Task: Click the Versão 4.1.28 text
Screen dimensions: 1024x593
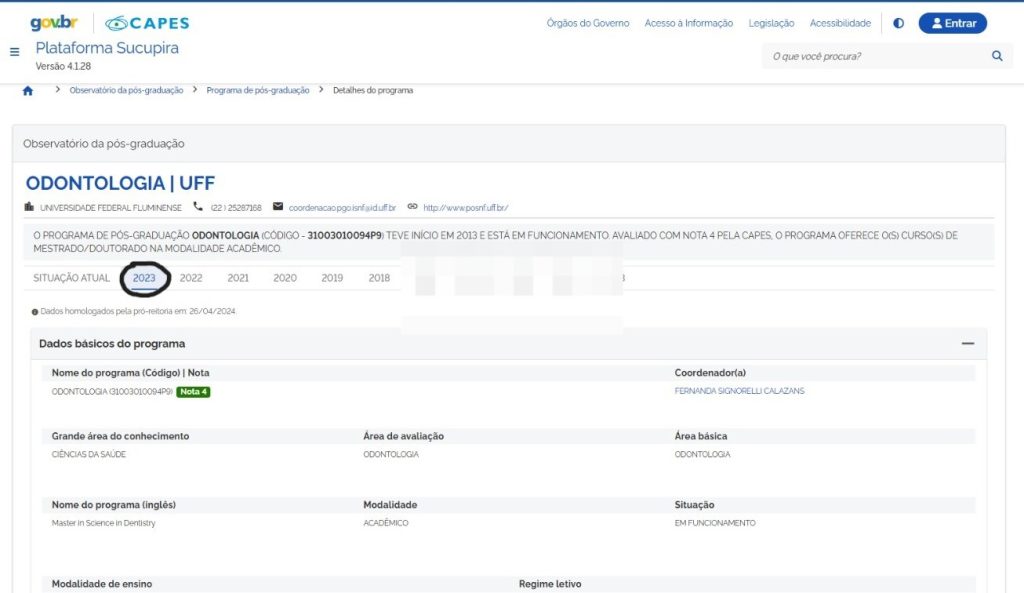Action: click(x=63, y=66)
